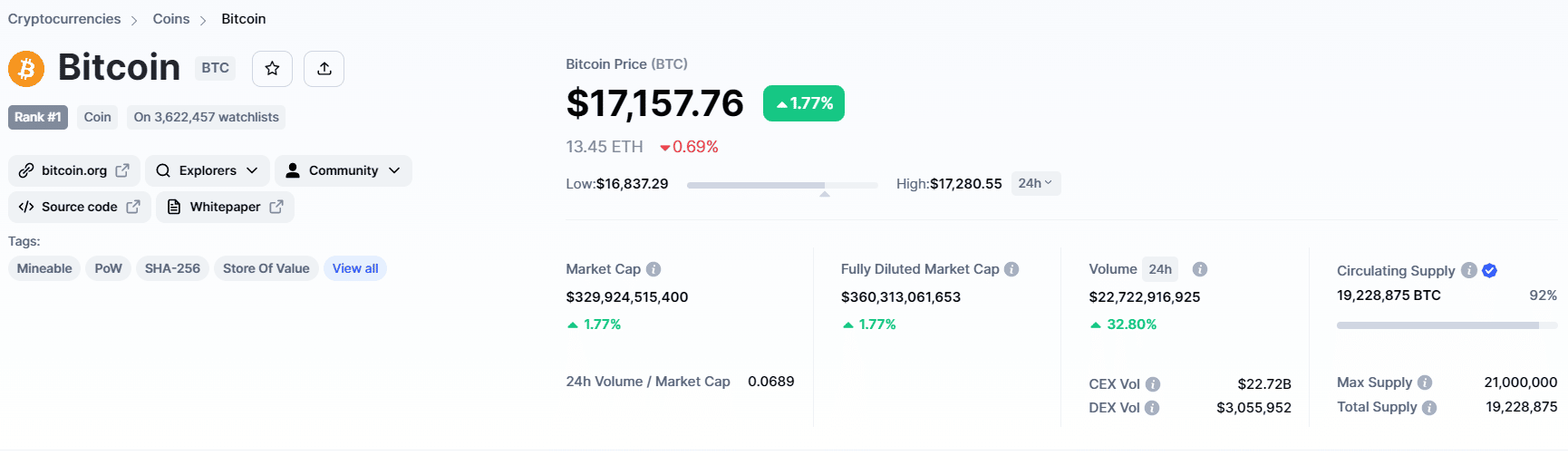Select the Store Of Value tag
This screenshot has height=465, width=1568.
pyautogui.click(x=266, y=268)
